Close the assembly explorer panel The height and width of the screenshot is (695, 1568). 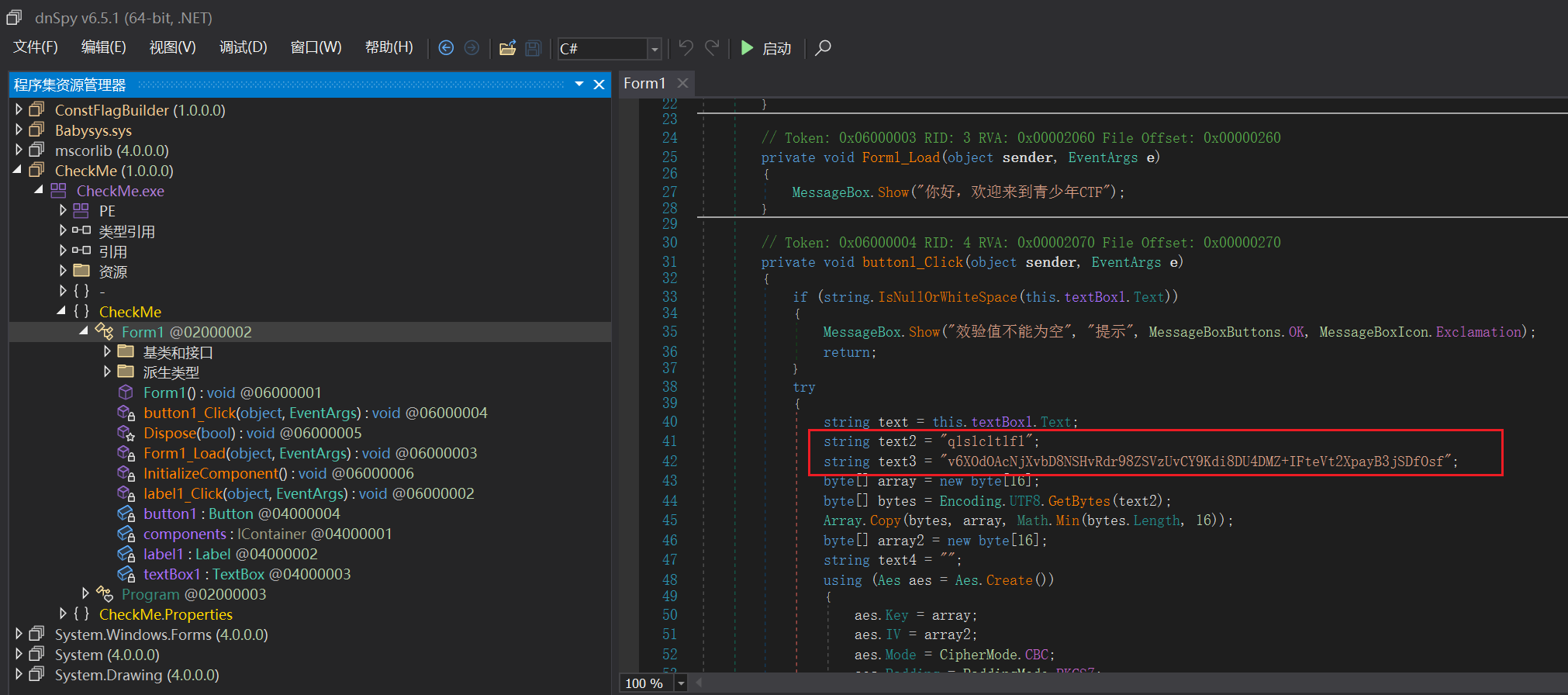[599, 85]
